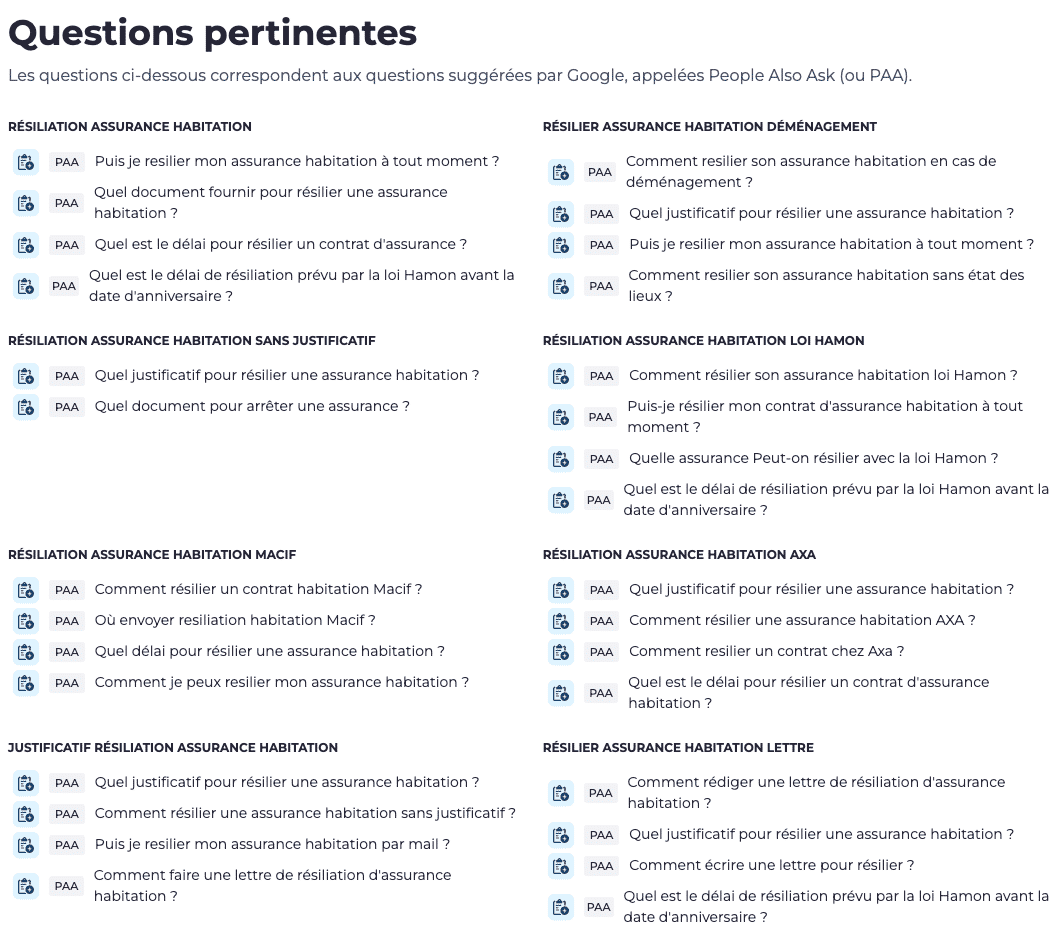Click add icon for 'Puis je resilier mon assurance habitation par mail'
Image resolution: width=1061 pixels, height=947 pixels.
click(x=26, y=845)
